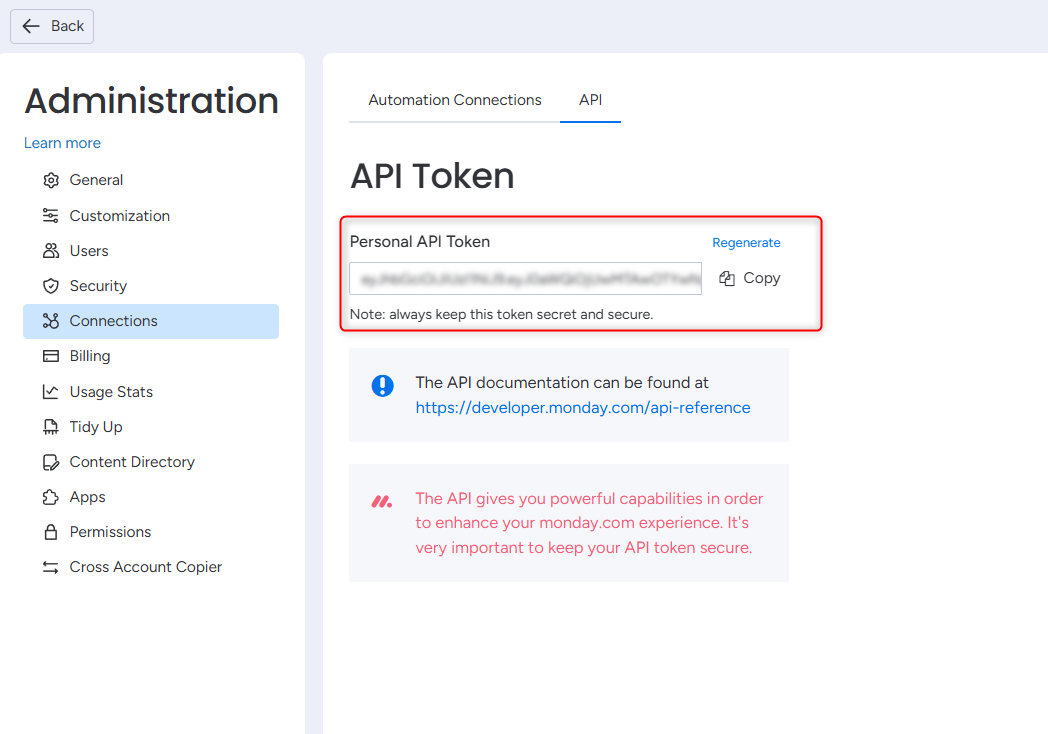Select the API tab
The height and width of the screenshot is (734, 1048).
point(590,100)
